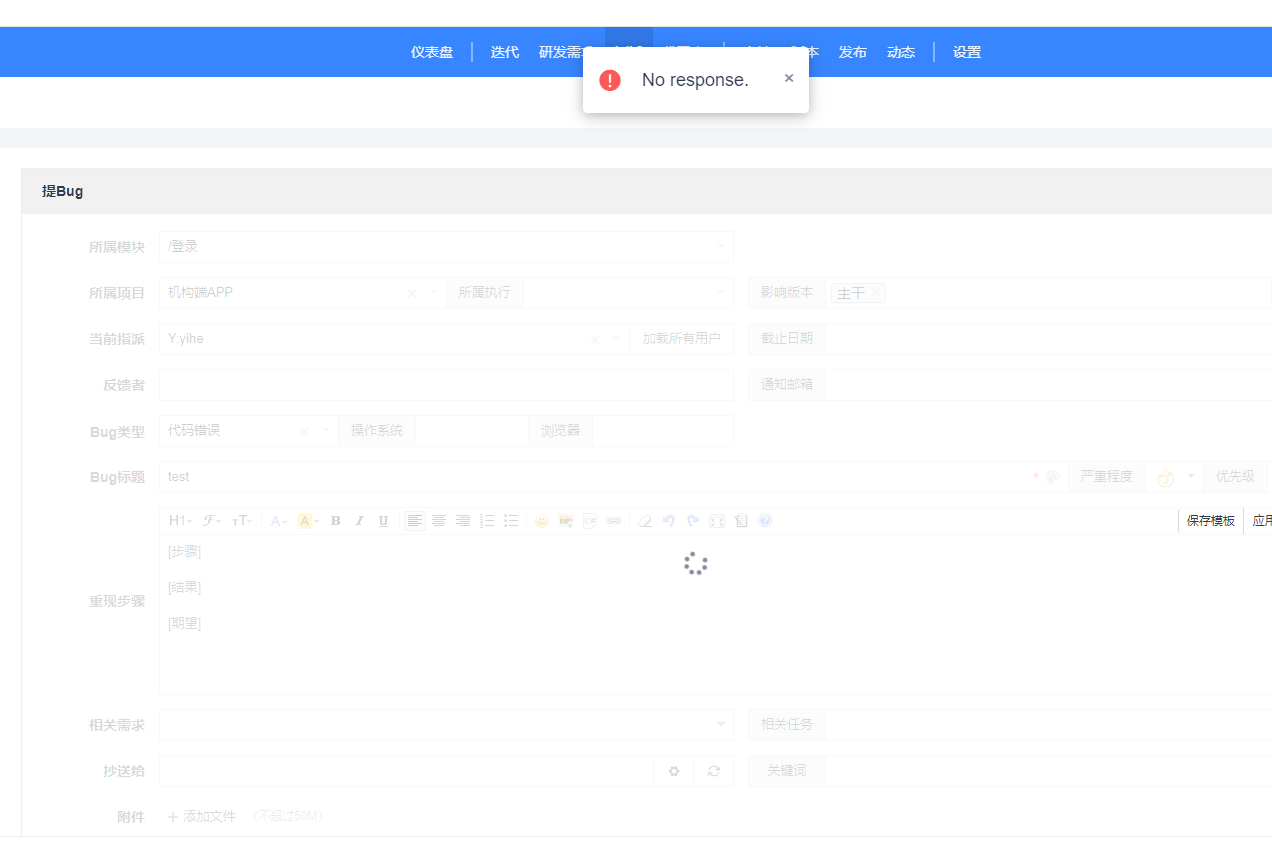This screenshot has width=1272, height=857.
Task: Toggle bold formatting
Action: (336, 521)
